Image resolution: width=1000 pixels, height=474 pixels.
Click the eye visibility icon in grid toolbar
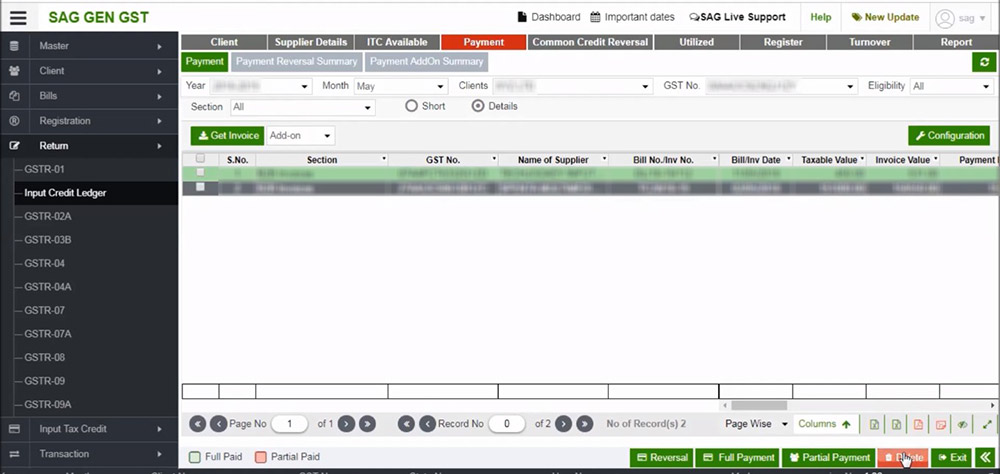(x=963, y=424)
